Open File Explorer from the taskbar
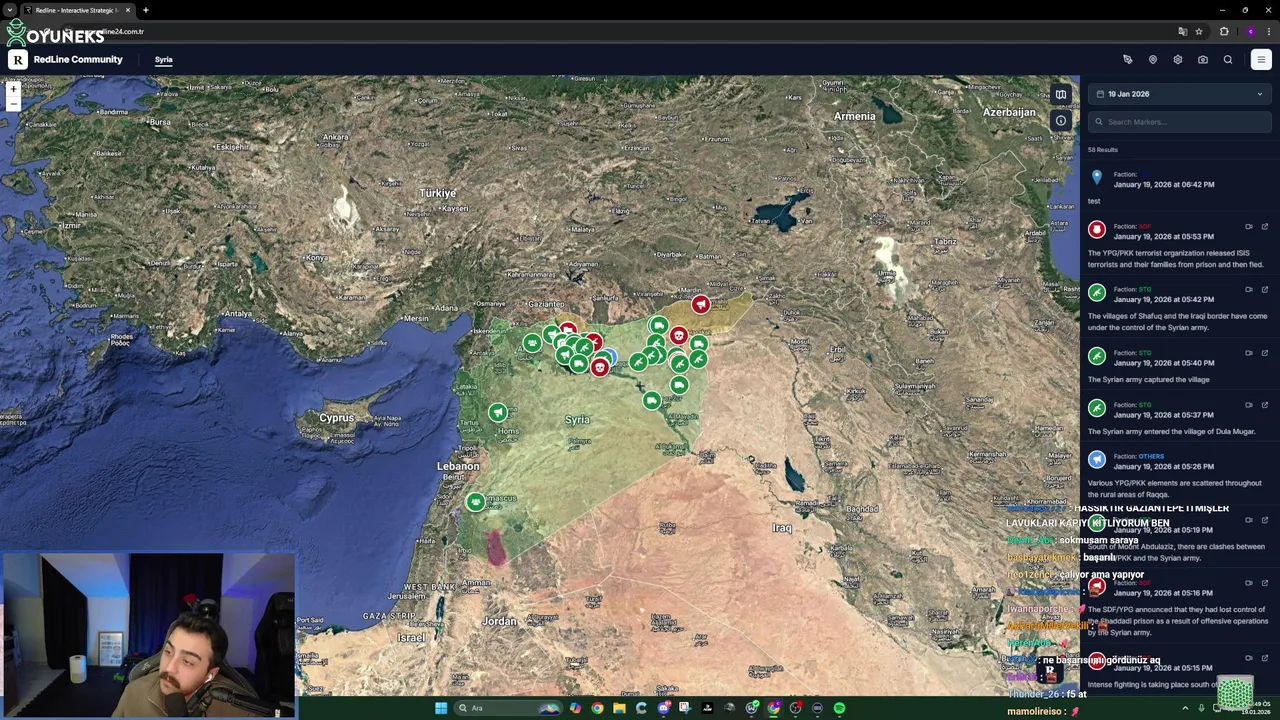The width and height of the screenshot is (1280, 720). coord(619,708)
